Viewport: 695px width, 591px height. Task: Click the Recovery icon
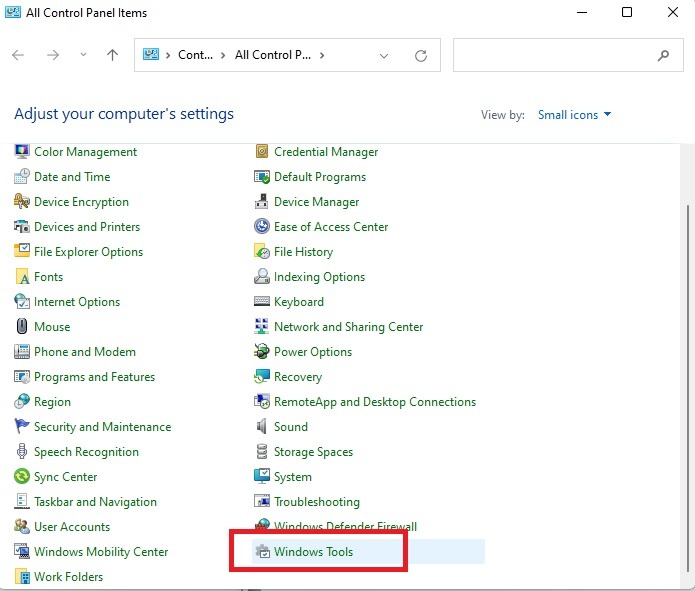coord(262,376)
